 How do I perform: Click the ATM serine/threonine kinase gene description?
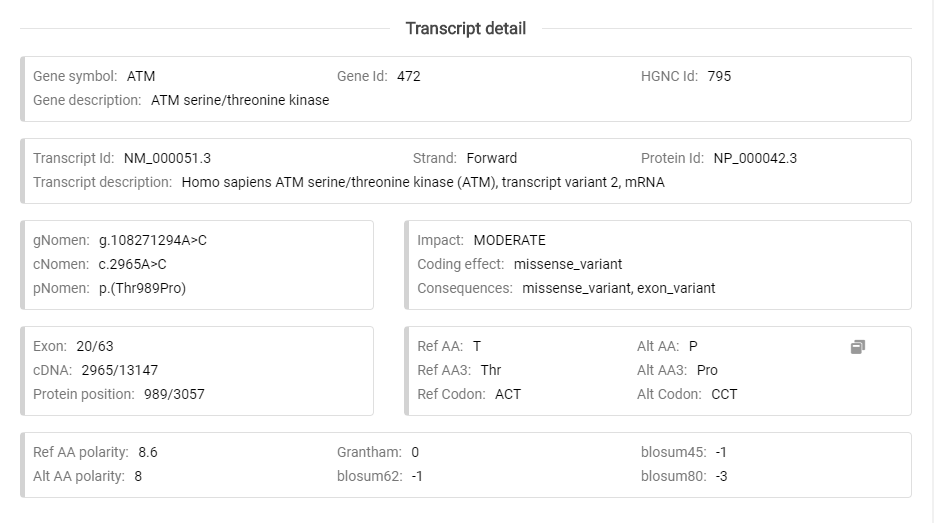click(240, 100)
